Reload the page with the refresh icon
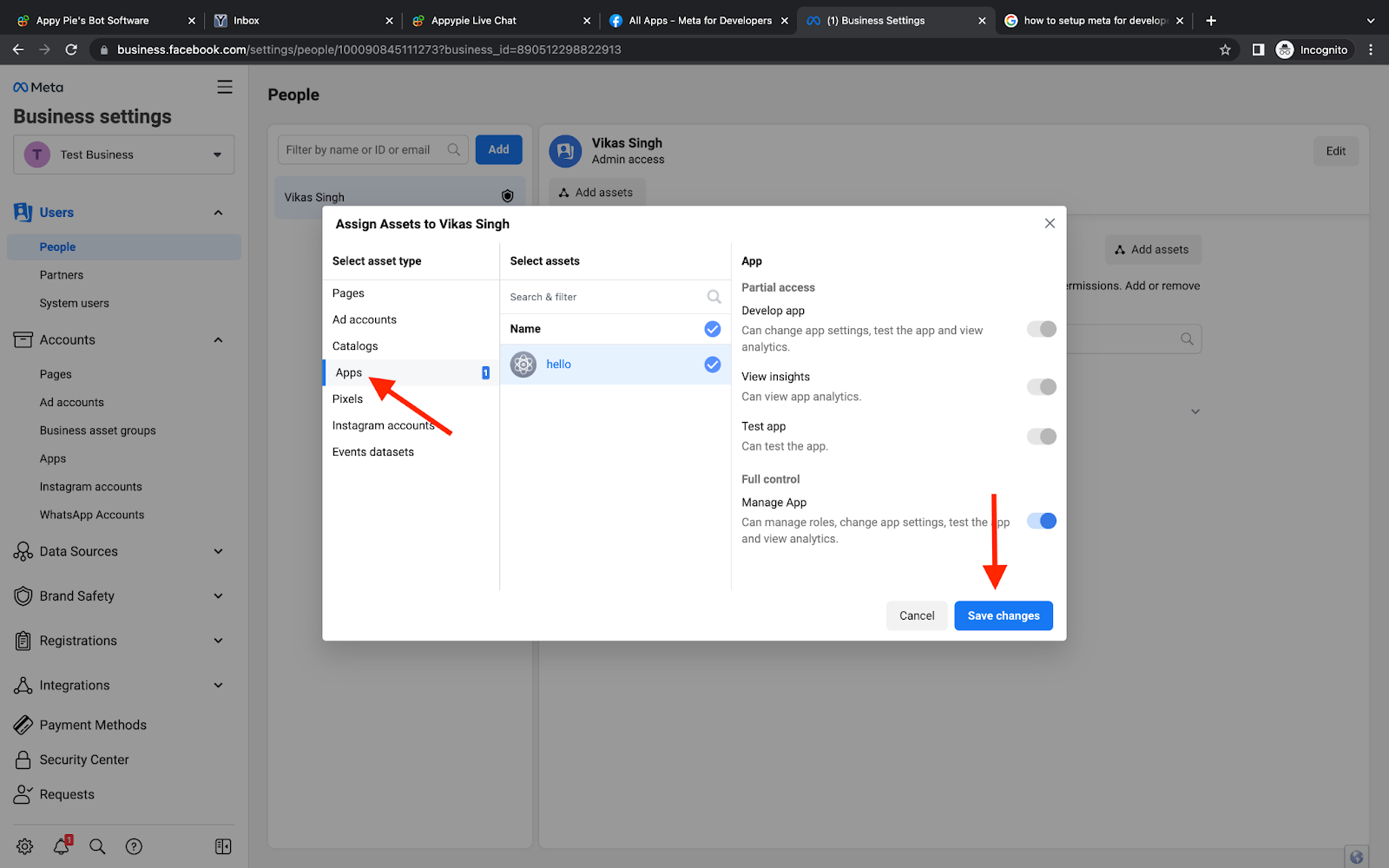 tap(71, 49)
